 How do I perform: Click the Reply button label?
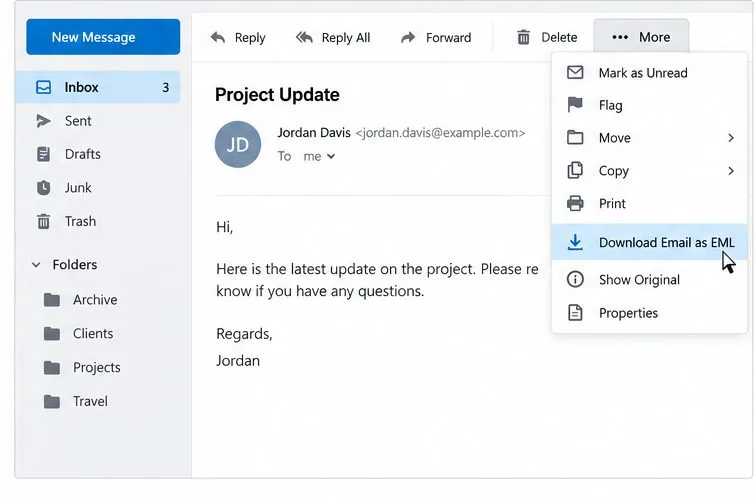250,38
